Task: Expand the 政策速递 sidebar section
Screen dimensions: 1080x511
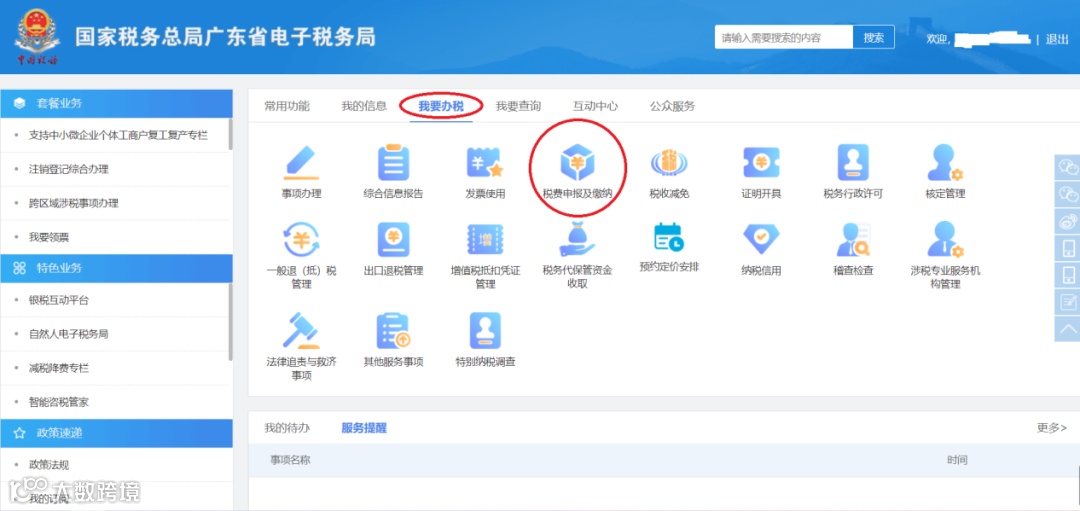Action: pyautogui.click(x=116, y=432)
